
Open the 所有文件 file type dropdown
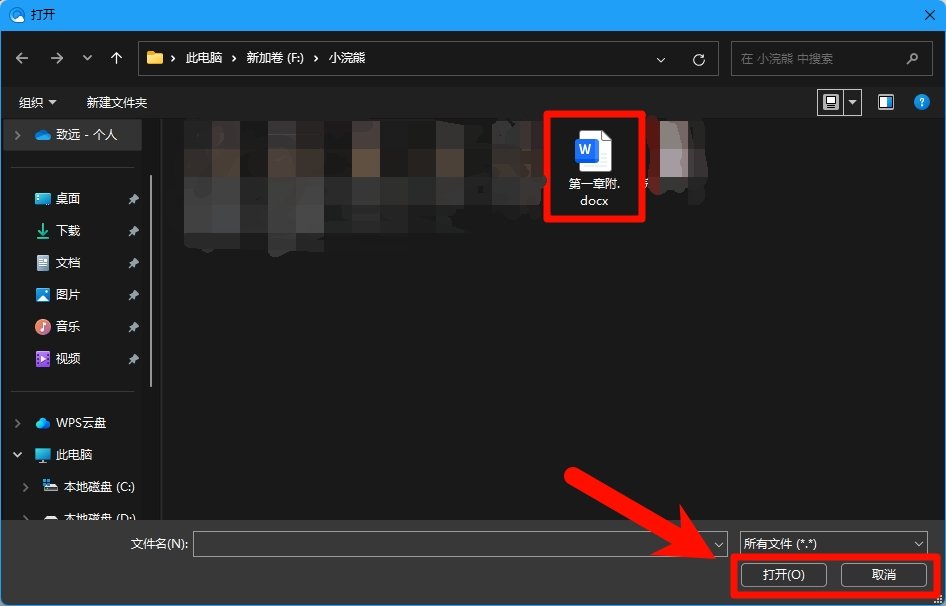[x=834, y=544]
